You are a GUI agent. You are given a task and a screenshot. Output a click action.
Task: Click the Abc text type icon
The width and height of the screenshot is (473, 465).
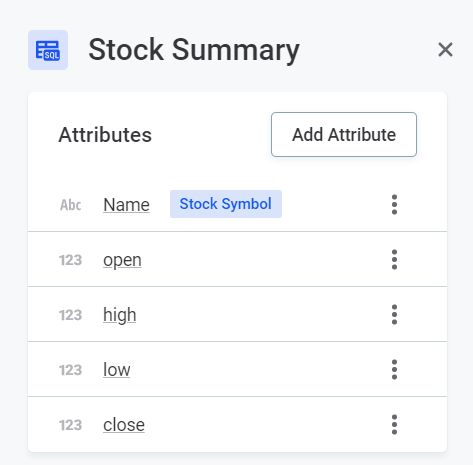coord(70,205)
